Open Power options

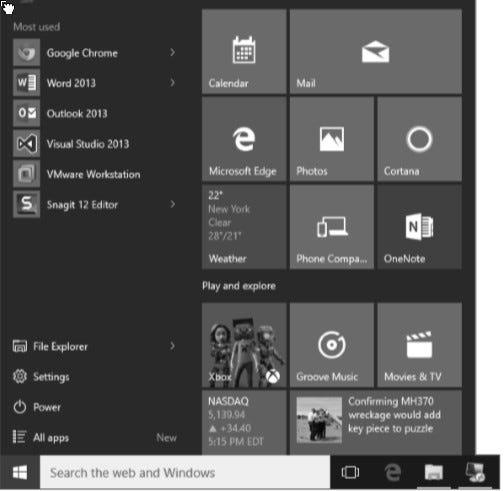(37, 407)
